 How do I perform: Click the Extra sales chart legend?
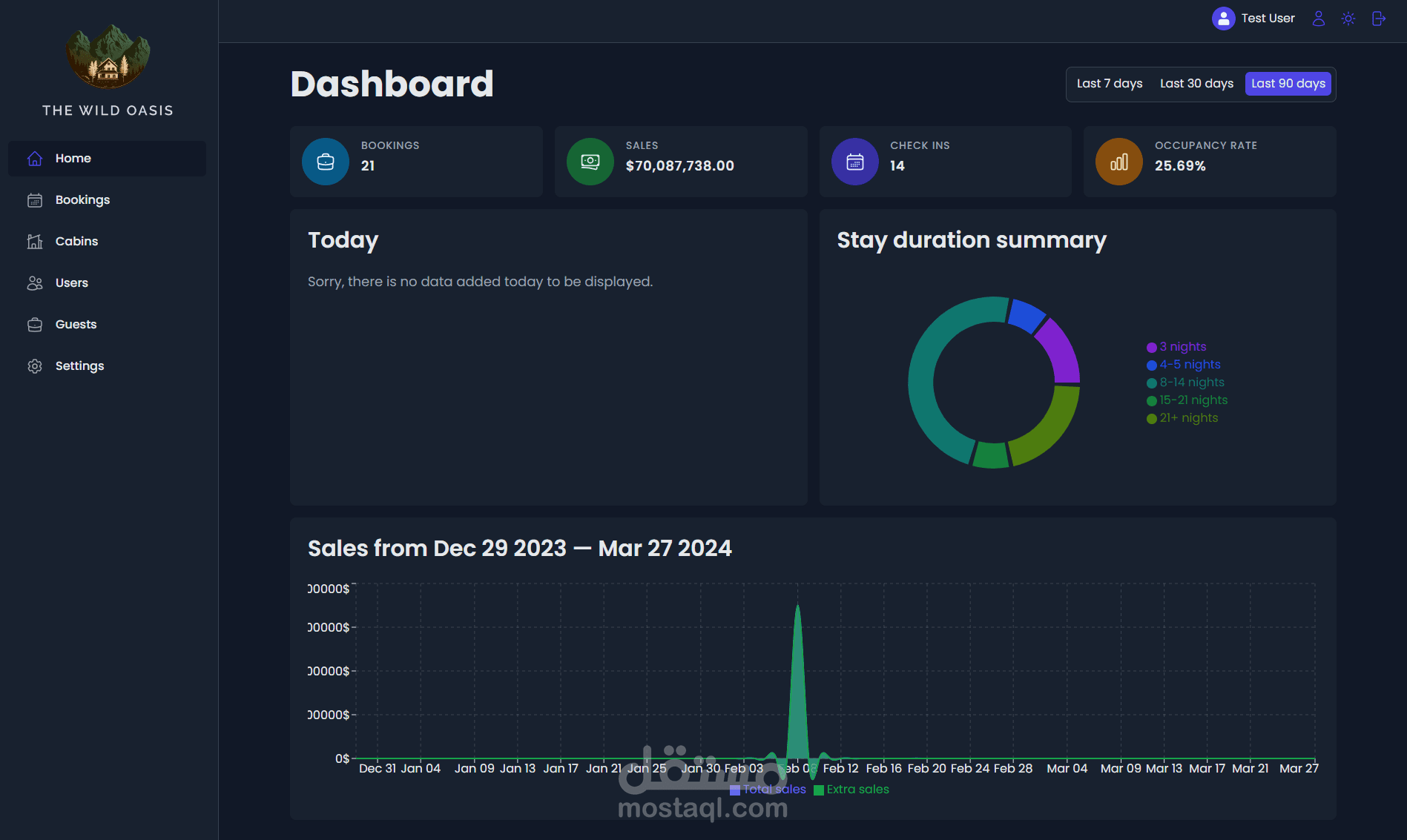[851, 790]
